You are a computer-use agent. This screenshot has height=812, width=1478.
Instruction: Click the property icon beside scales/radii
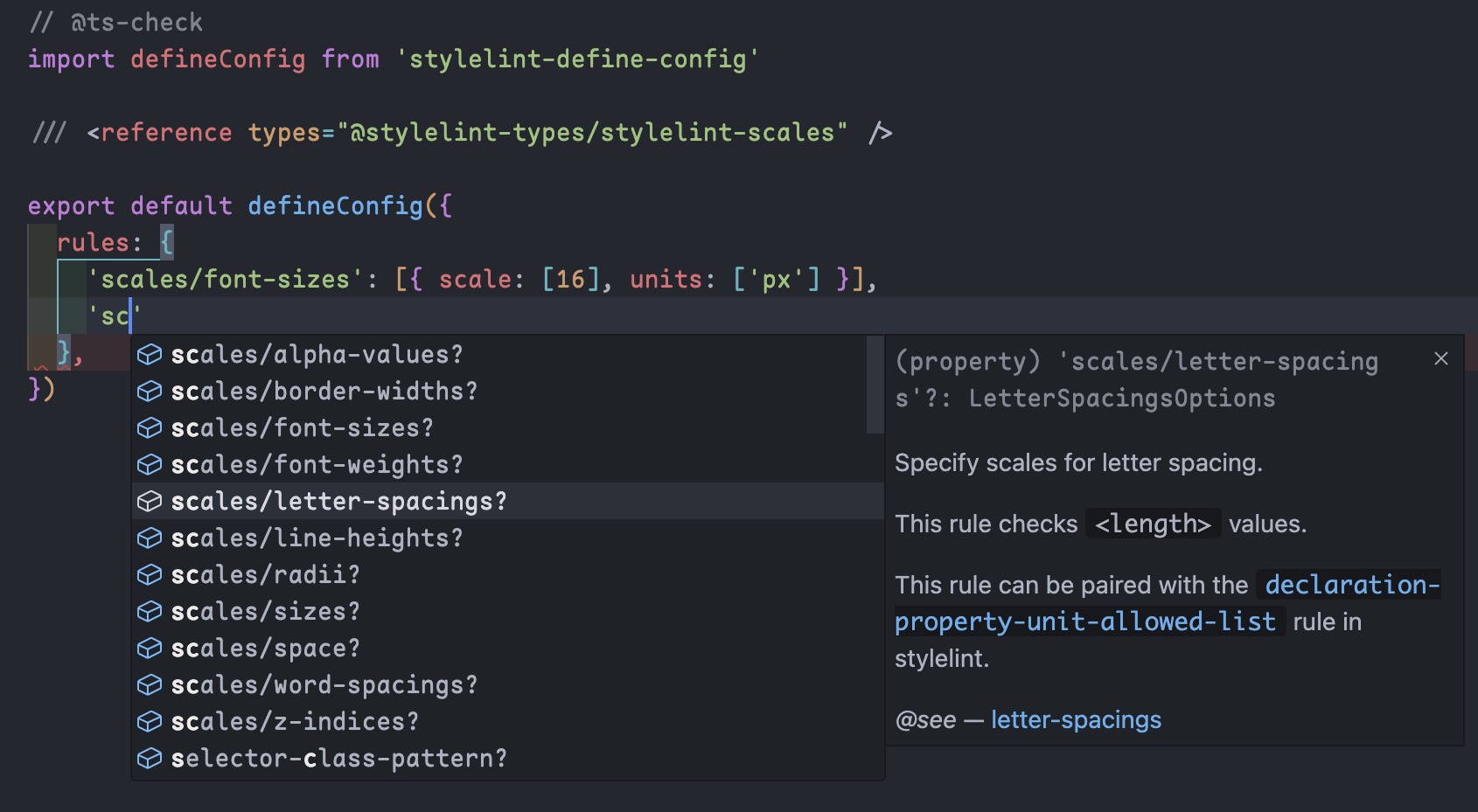(150, 574)
